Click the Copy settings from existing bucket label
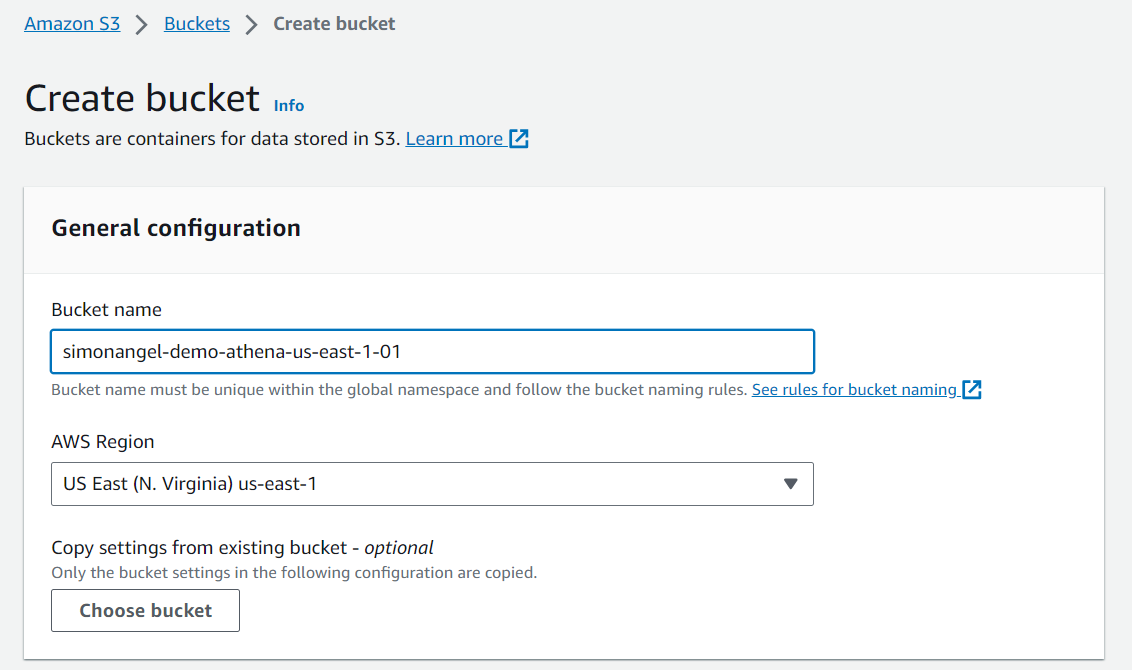Screen dimensions: 1132x670 click(x=243, y=548)
